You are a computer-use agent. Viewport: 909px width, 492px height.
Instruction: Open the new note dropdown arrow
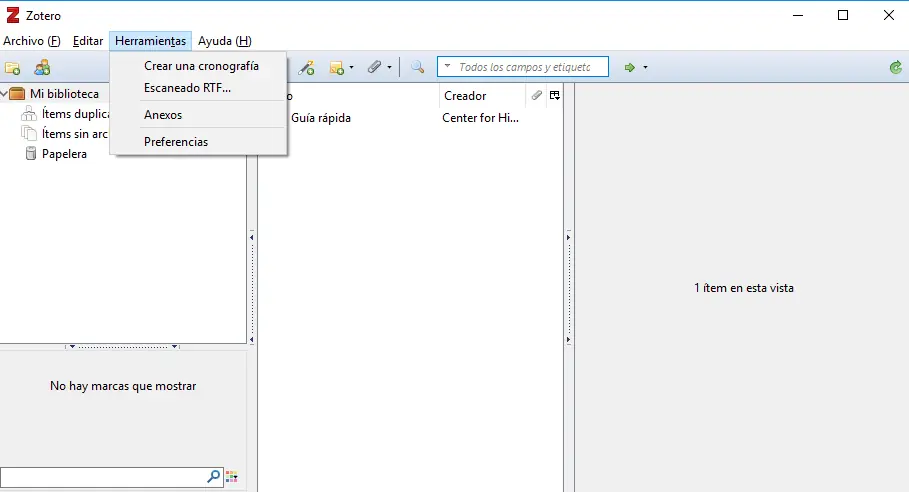coord(351,68)
